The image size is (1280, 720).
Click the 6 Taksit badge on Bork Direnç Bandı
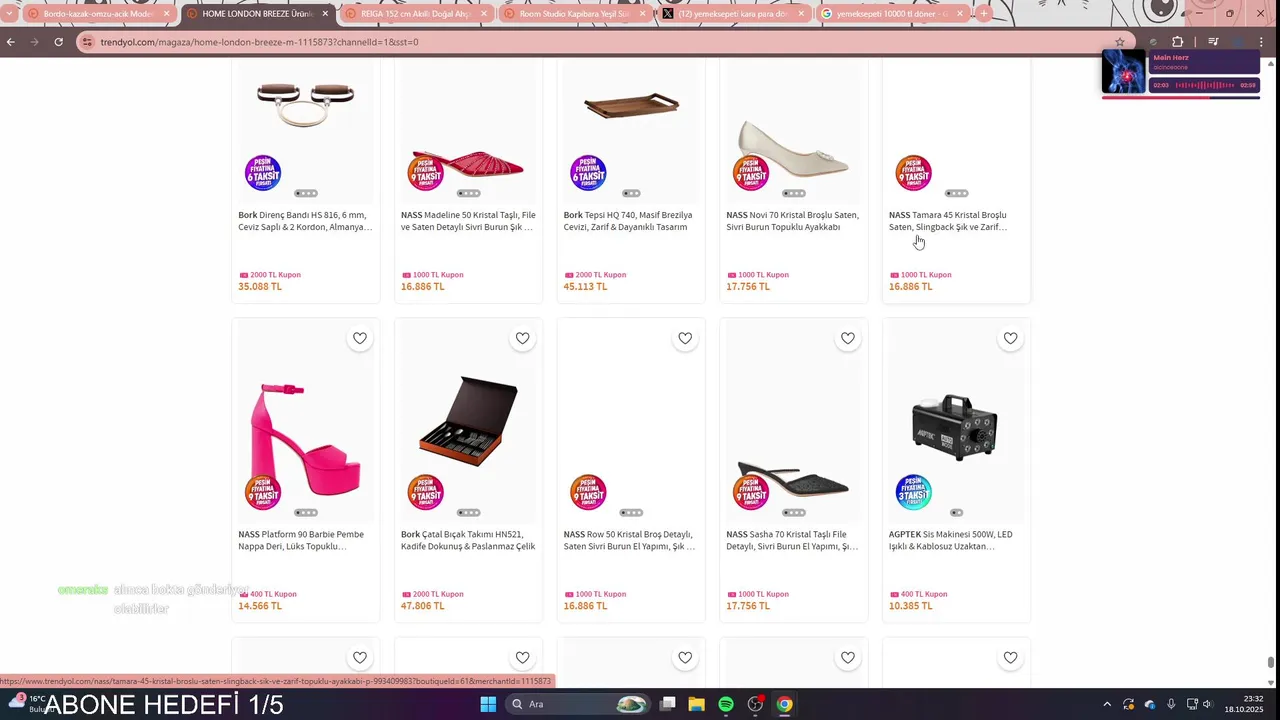click(263, 173)
